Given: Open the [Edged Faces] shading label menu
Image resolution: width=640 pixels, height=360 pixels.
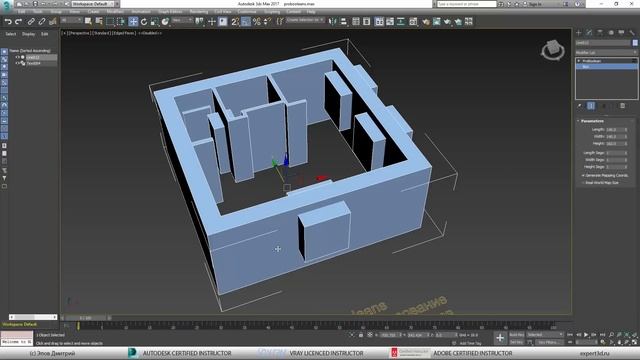Looking at the screenshot, I should tap(124, 33).
